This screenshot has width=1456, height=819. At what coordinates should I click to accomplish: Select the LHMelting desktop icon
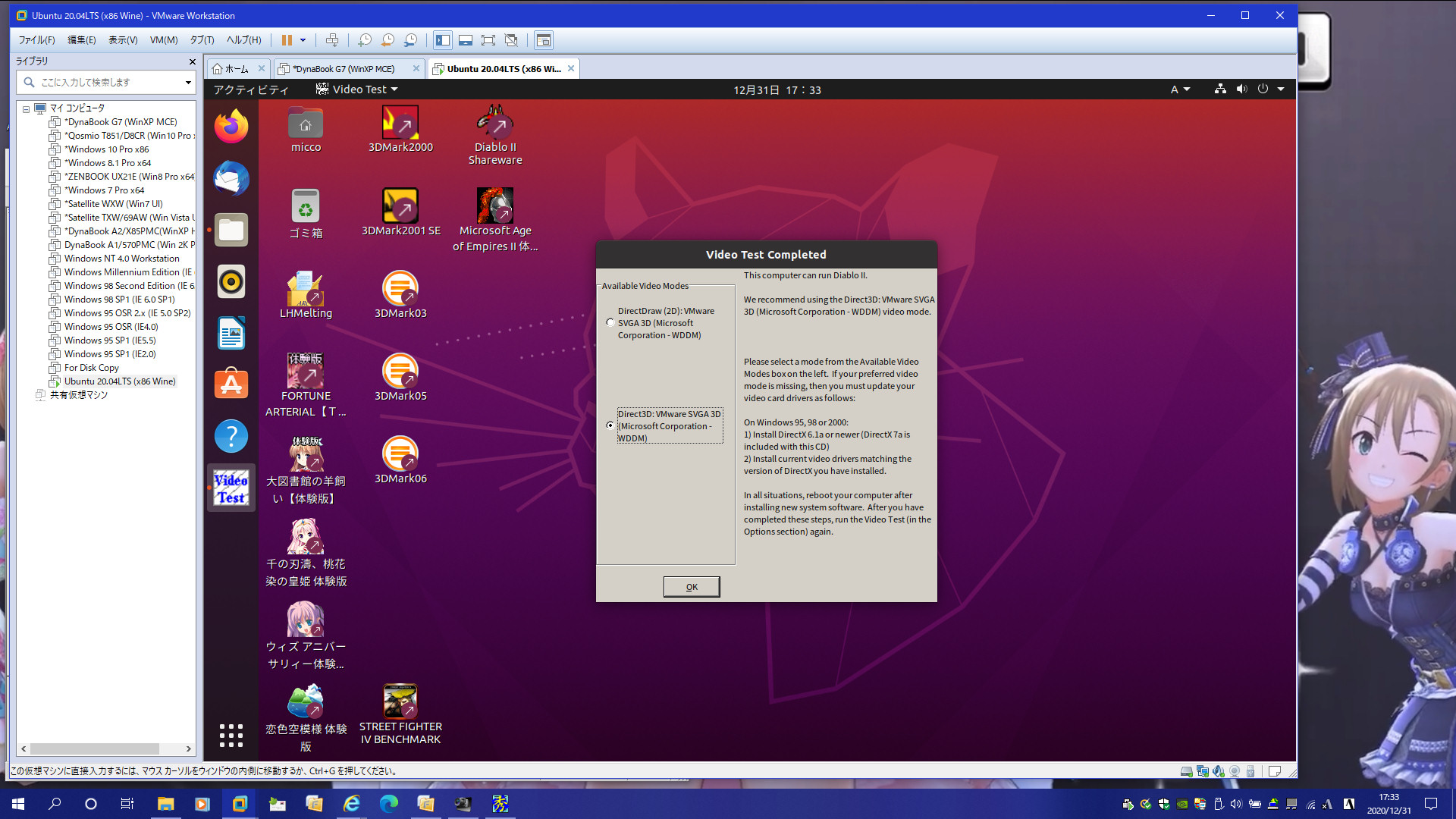click(306, 295)
